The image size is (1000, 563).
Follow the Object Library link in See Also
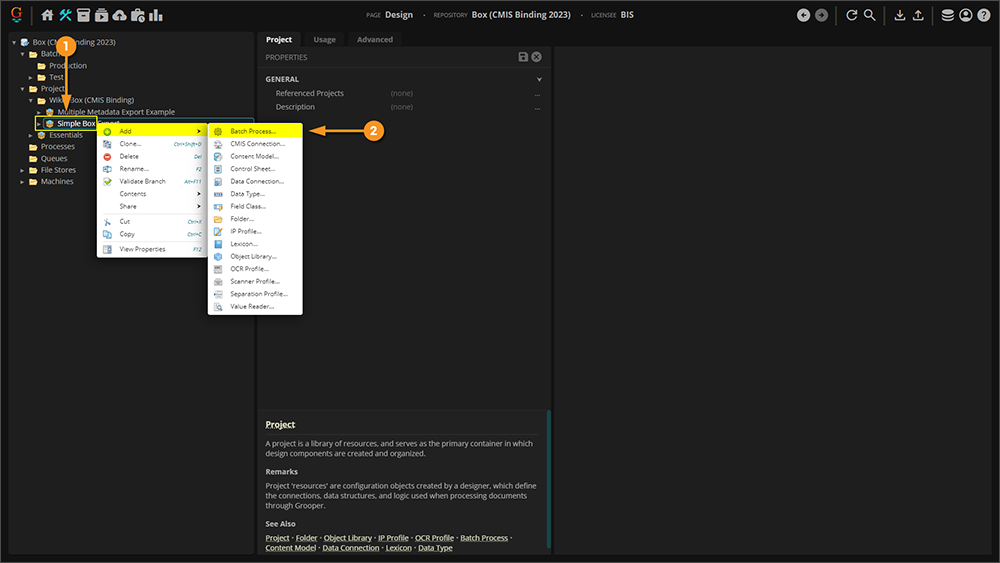(x=347, y=538)
